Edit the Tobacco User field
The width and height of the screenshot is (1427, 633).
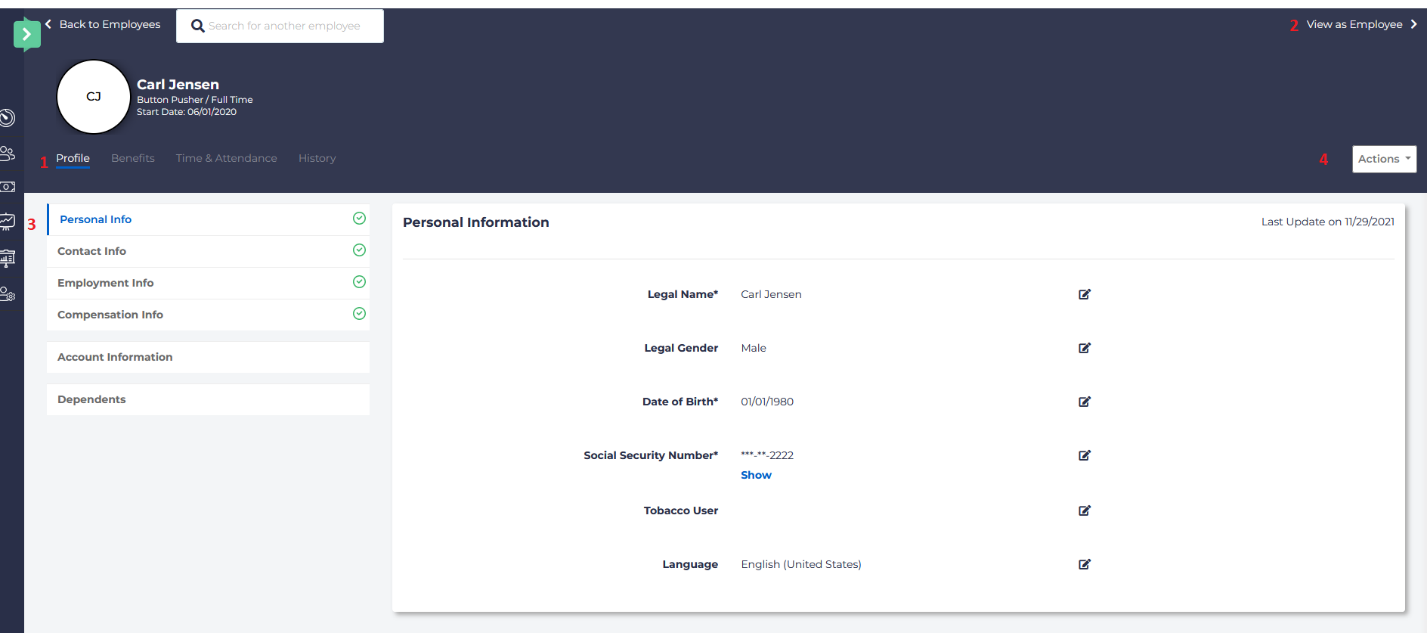[1084, 510]
